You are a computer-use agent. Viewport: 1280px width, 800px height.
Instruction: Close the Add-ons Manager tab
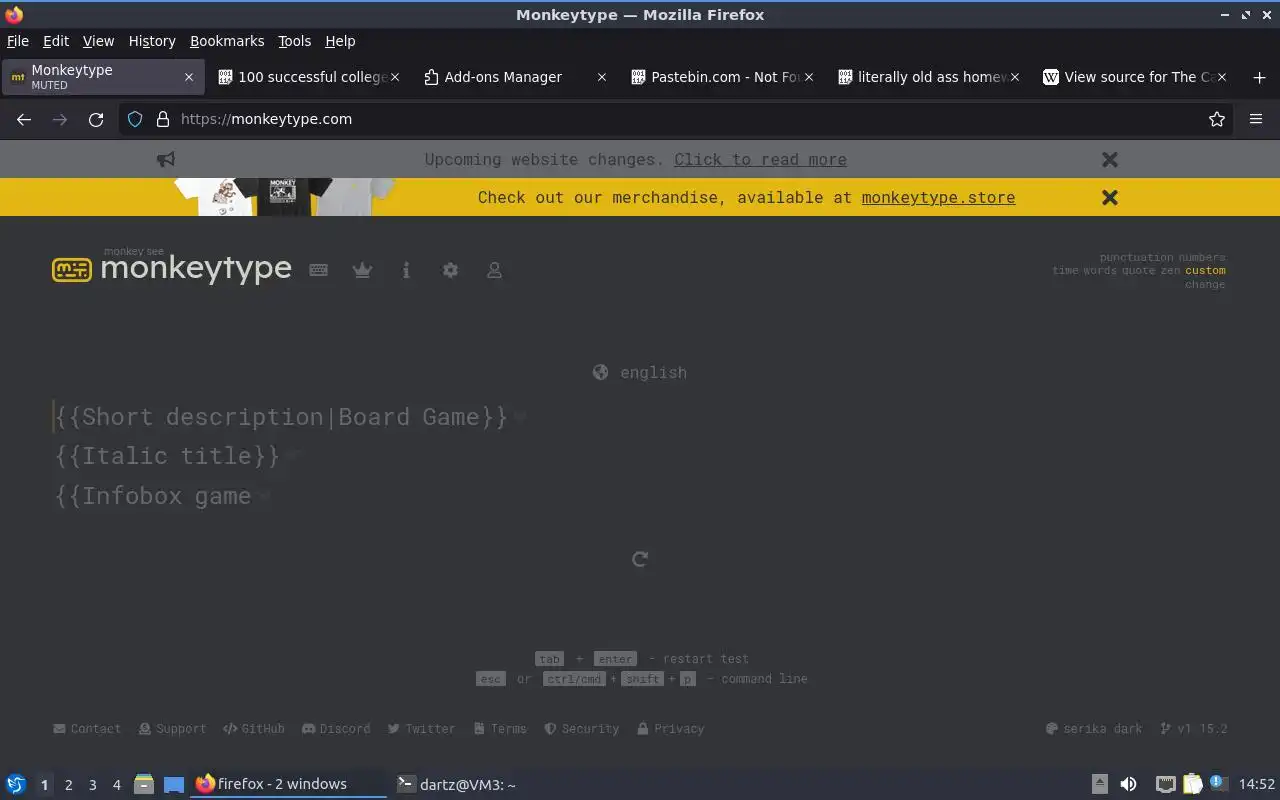601,77
